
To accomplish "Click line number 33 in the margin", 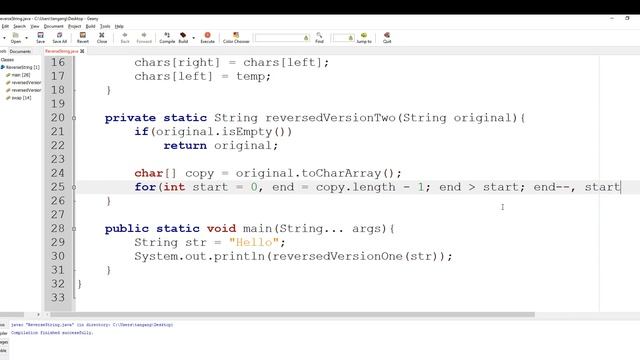I will 58,298.
